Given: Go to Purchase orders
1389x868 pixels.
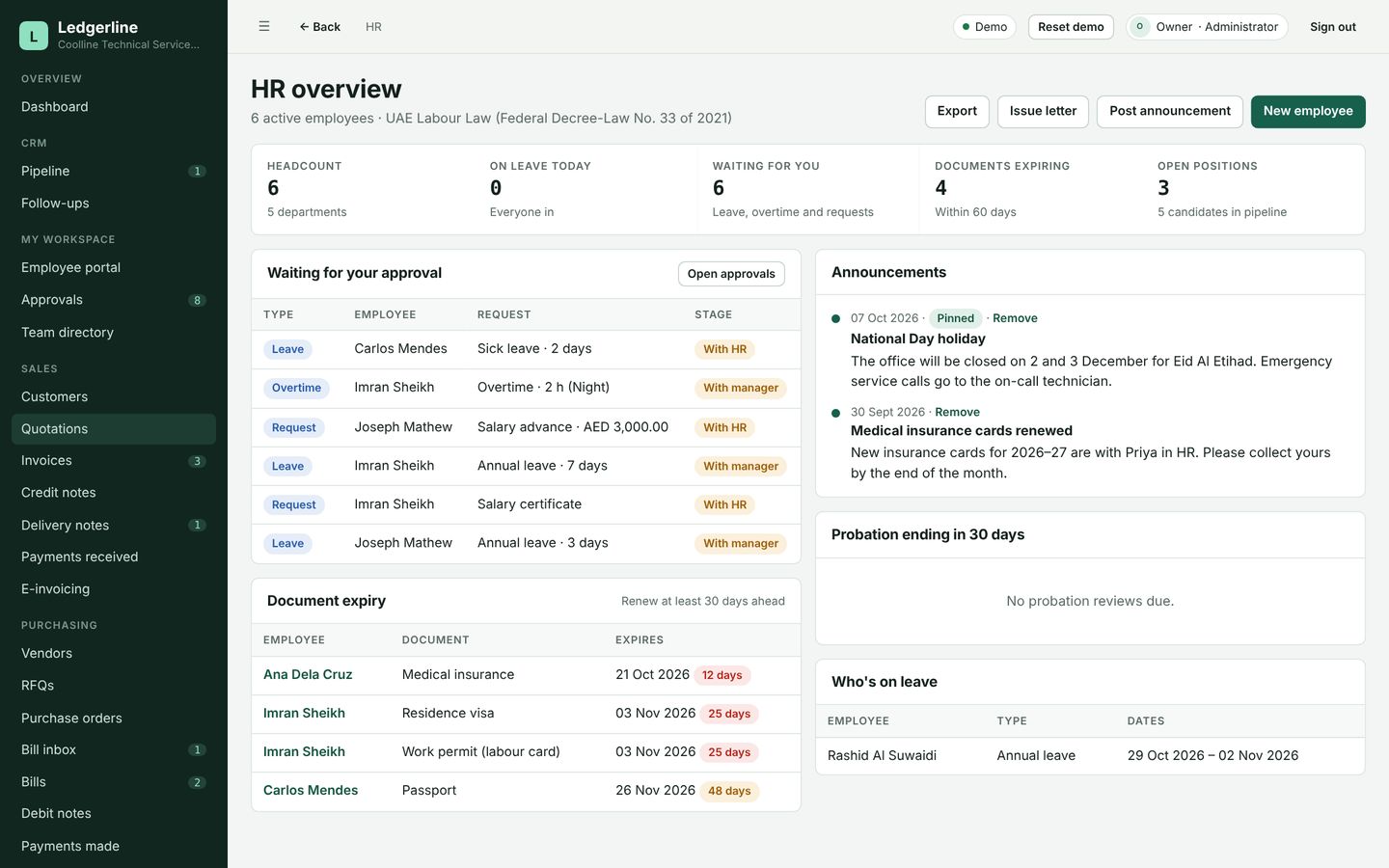Looking at the screenshot, I should pos(114,719).
